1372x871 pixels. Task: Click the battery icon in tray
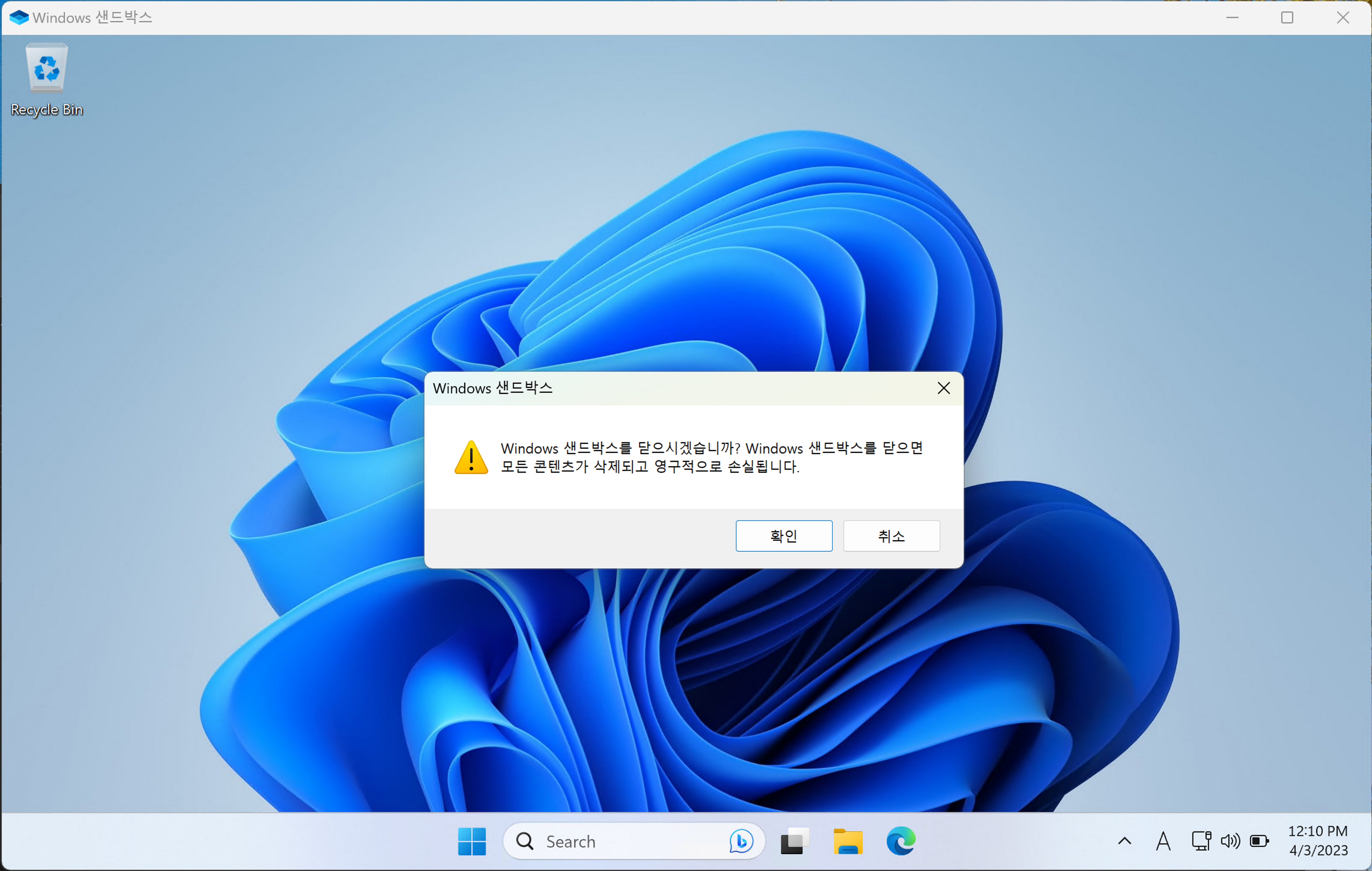point(1259,841)
